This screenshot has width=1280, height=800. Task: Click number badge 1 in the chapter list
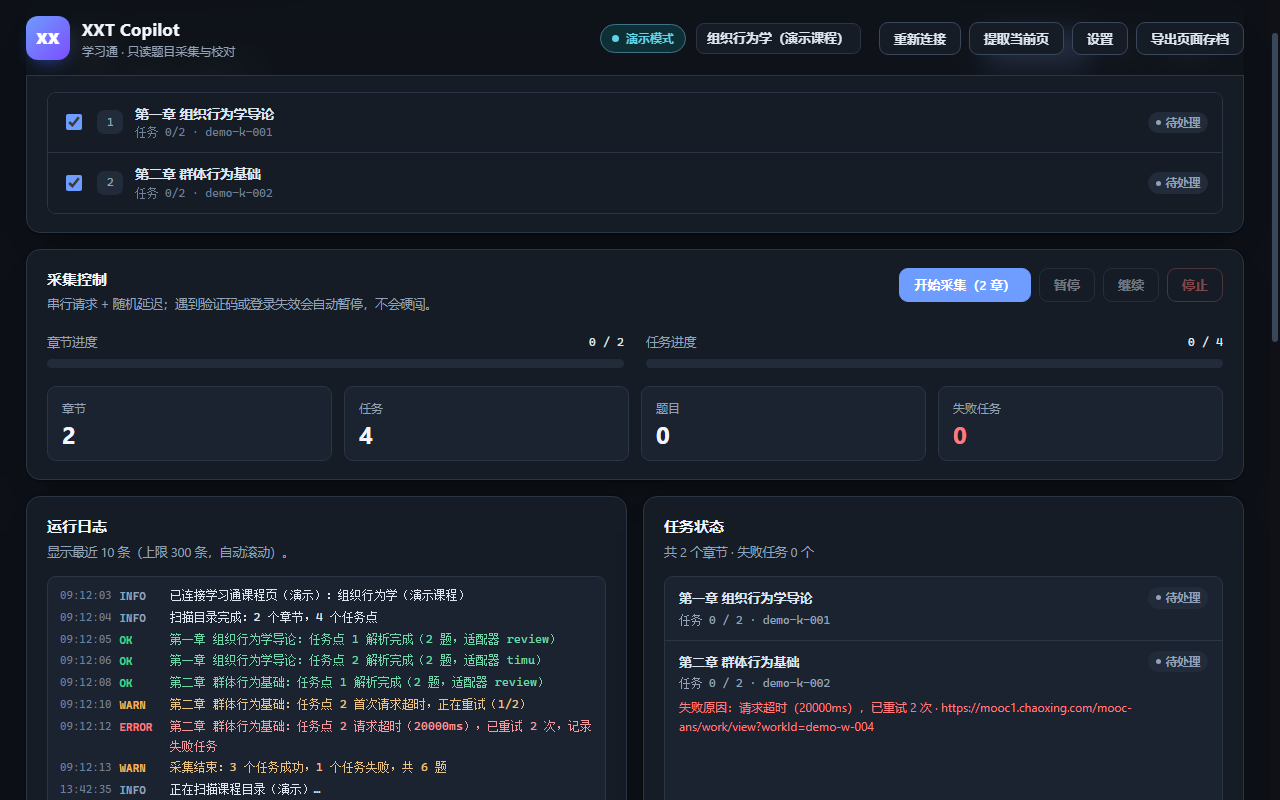click(x=110, y=122)
